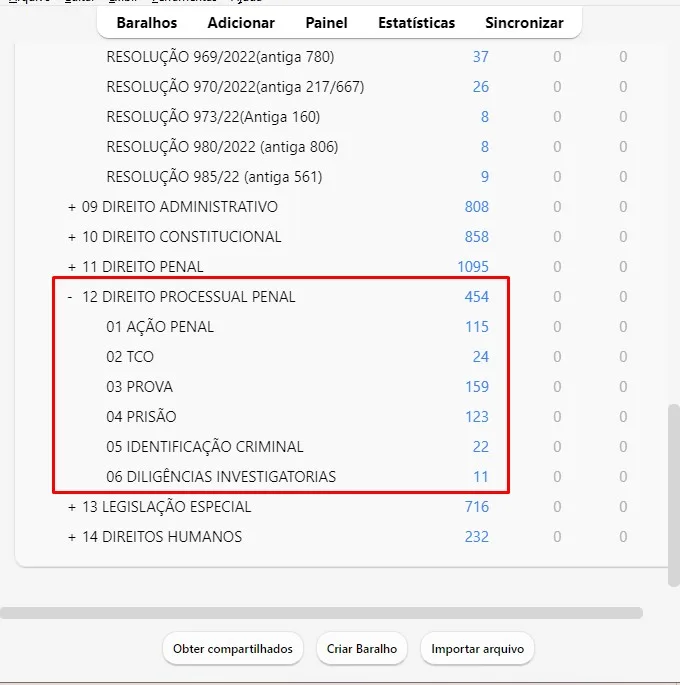The image size is (680, 685).
Task: Open deck RESOLUÇÃO 973/22(Antiga 160)
Action: click(x=213, y=117)
